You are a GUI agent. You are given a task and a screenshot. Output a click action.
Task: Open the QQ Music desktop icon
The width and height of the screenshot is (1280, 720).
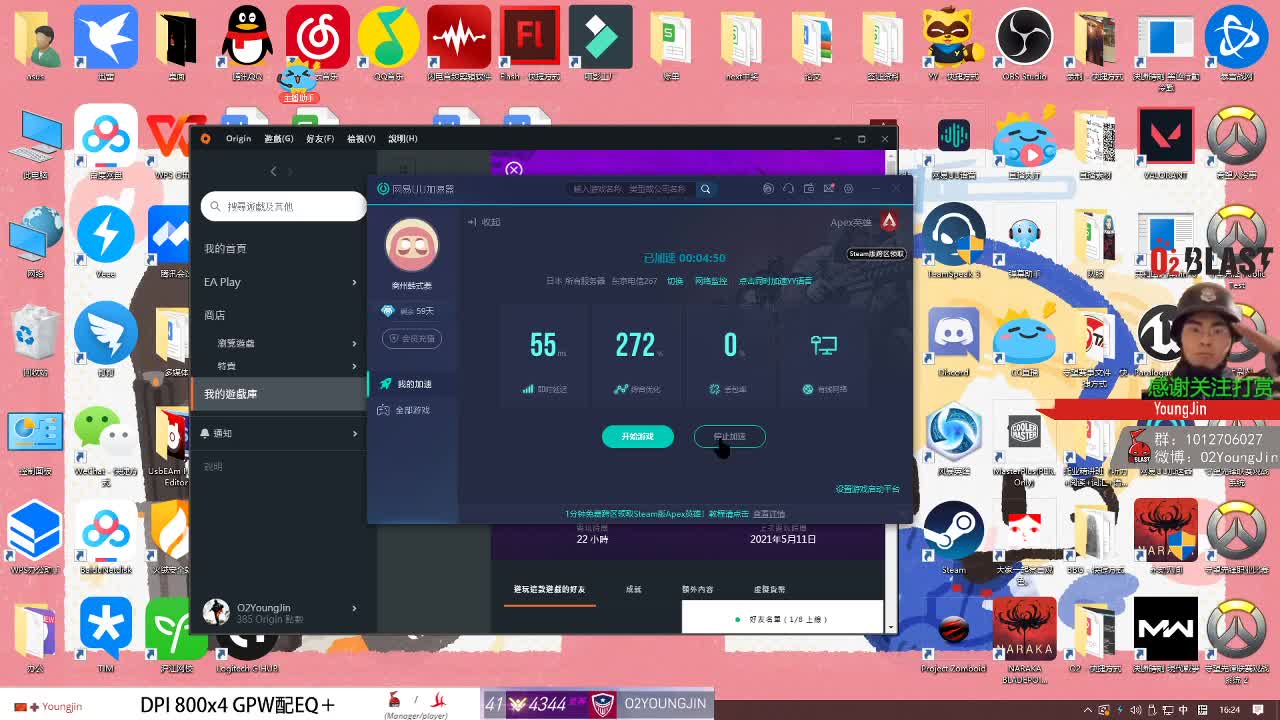coord(388,43)
